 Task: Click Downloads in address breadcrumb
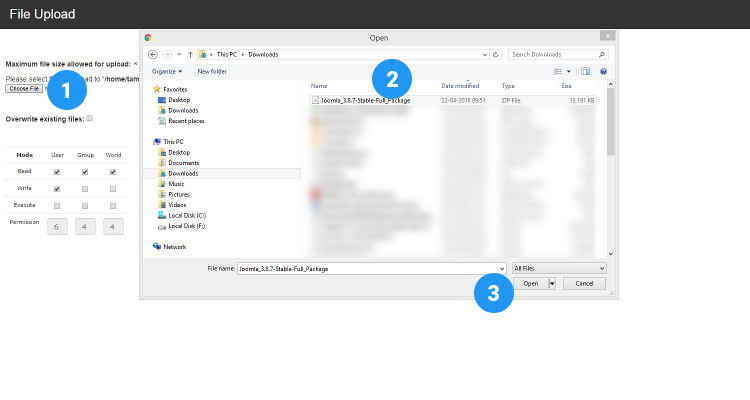(x=263, y=55)
